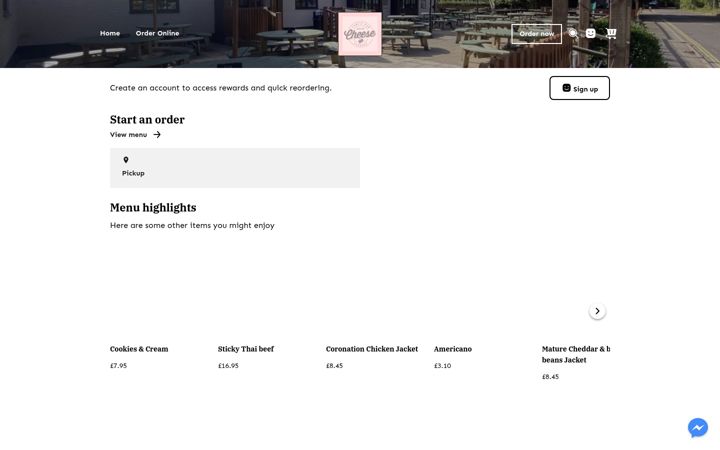Go to the Home nav item

110,33
